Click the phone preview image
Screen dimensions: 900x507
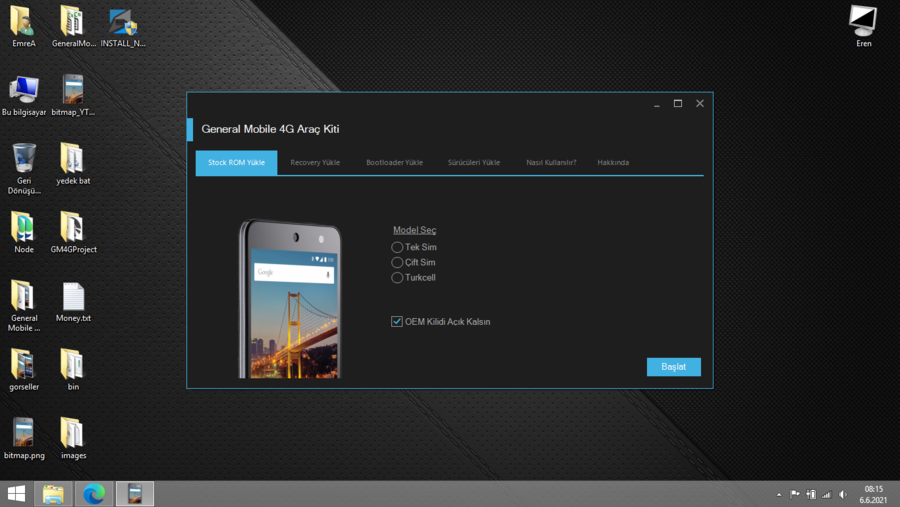click(290, 298)
